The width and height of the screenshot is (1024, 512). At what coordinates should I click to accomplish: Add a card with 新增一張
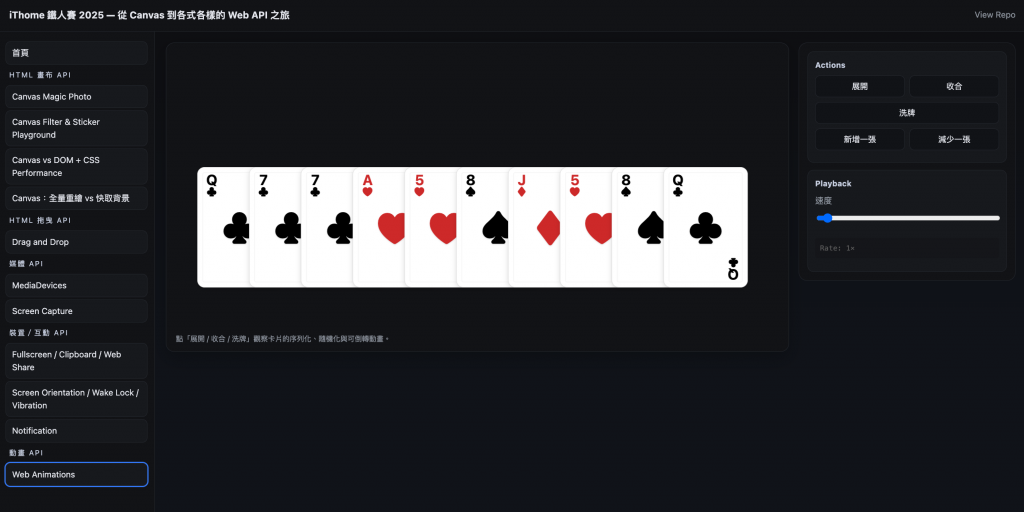coord(859,139)
